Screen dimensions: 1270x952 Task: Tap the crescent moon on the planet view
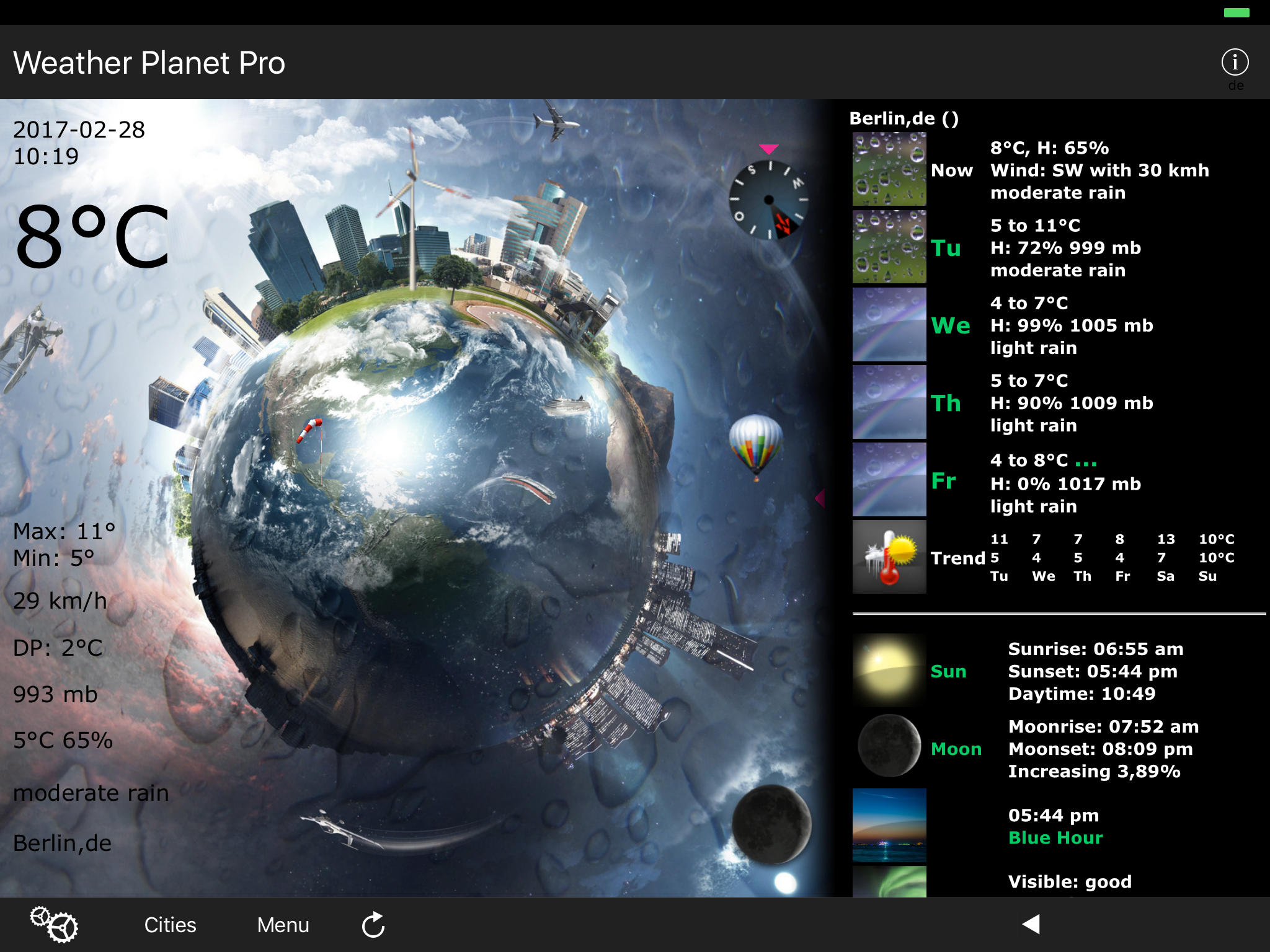pyautogui.click(x=771, y=824)
